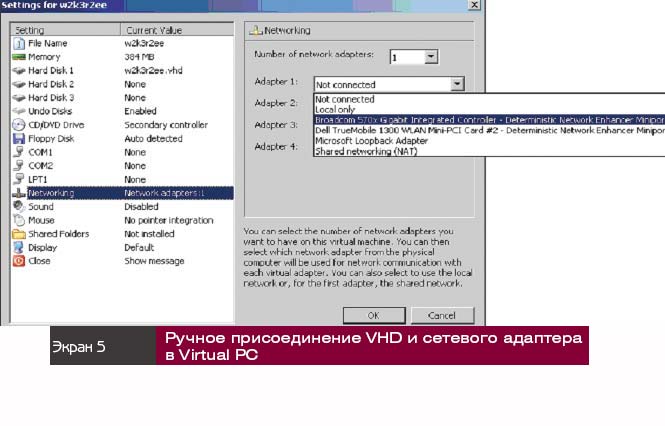Click the Floppy Disk icon

19,139
